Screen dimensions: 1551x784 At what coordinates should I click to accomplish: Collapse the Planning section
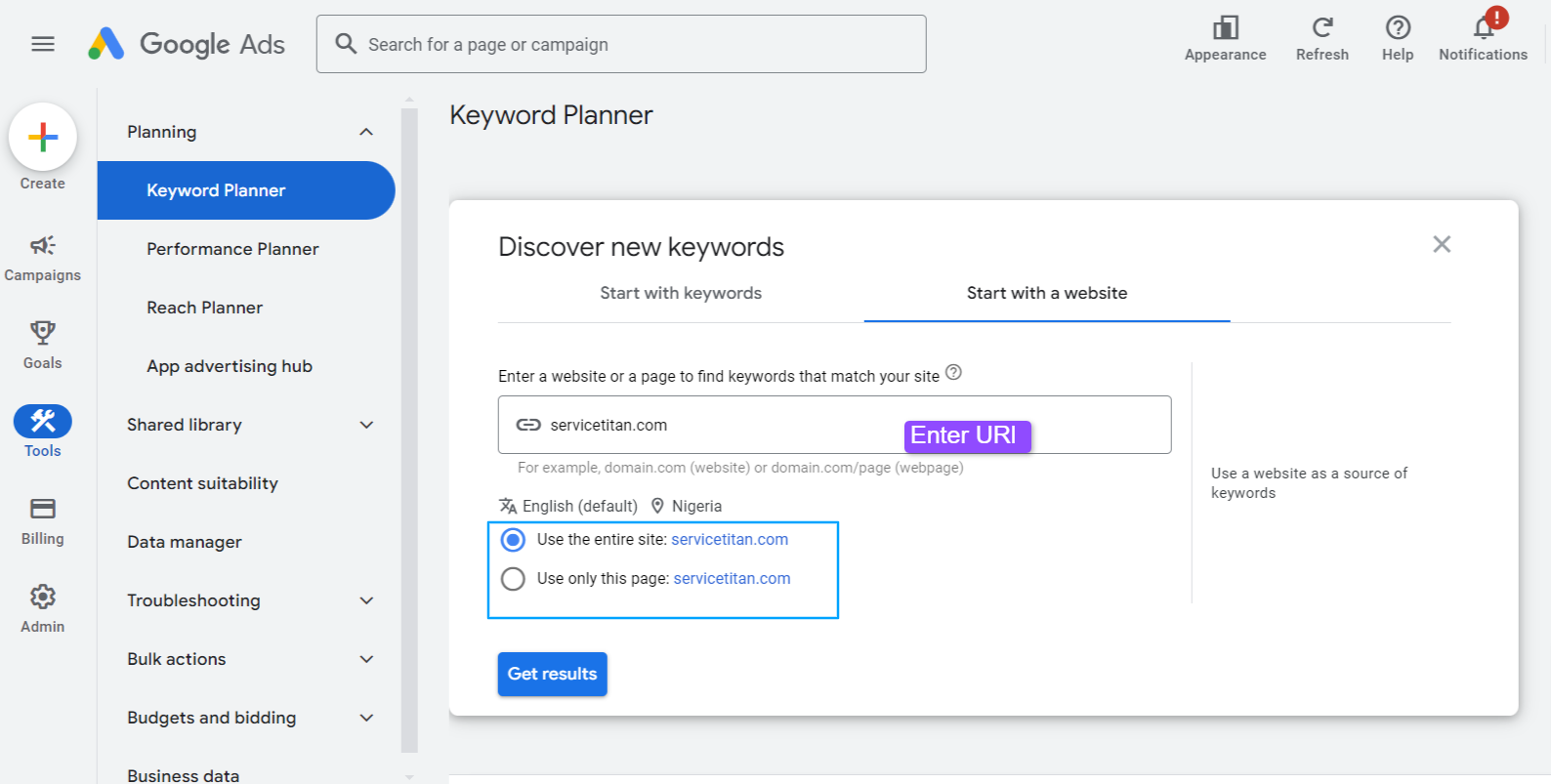tap(366, 132)
